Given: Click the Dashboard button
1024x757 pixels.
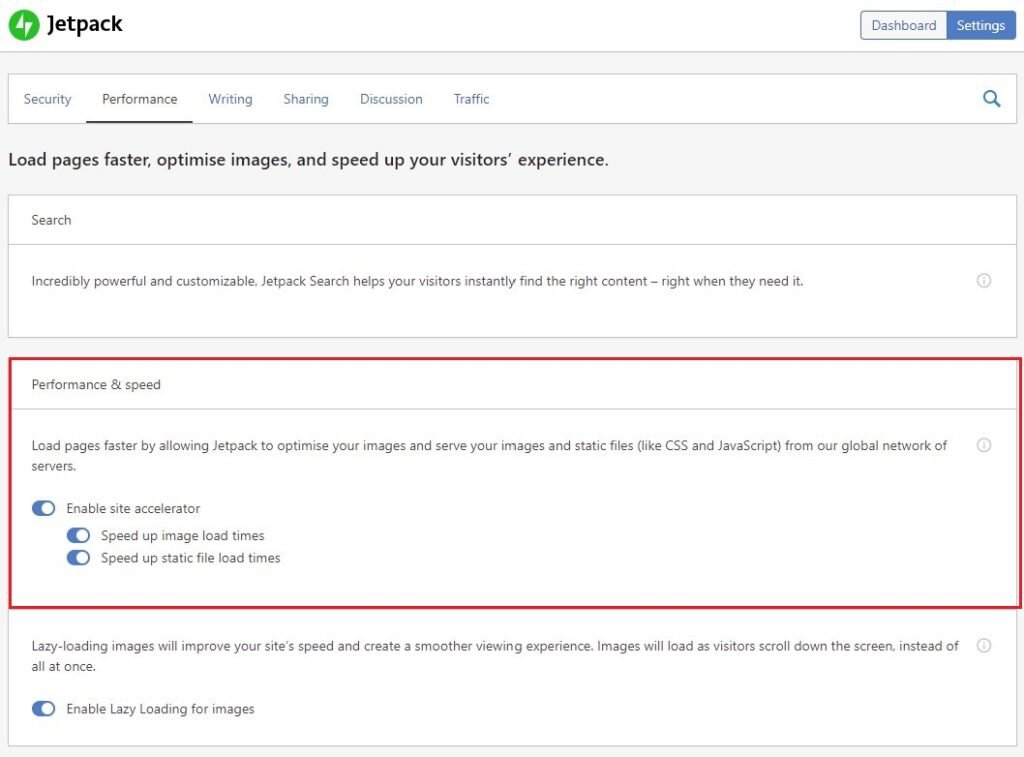Looking at the screenshot, I should click(903, 26).
